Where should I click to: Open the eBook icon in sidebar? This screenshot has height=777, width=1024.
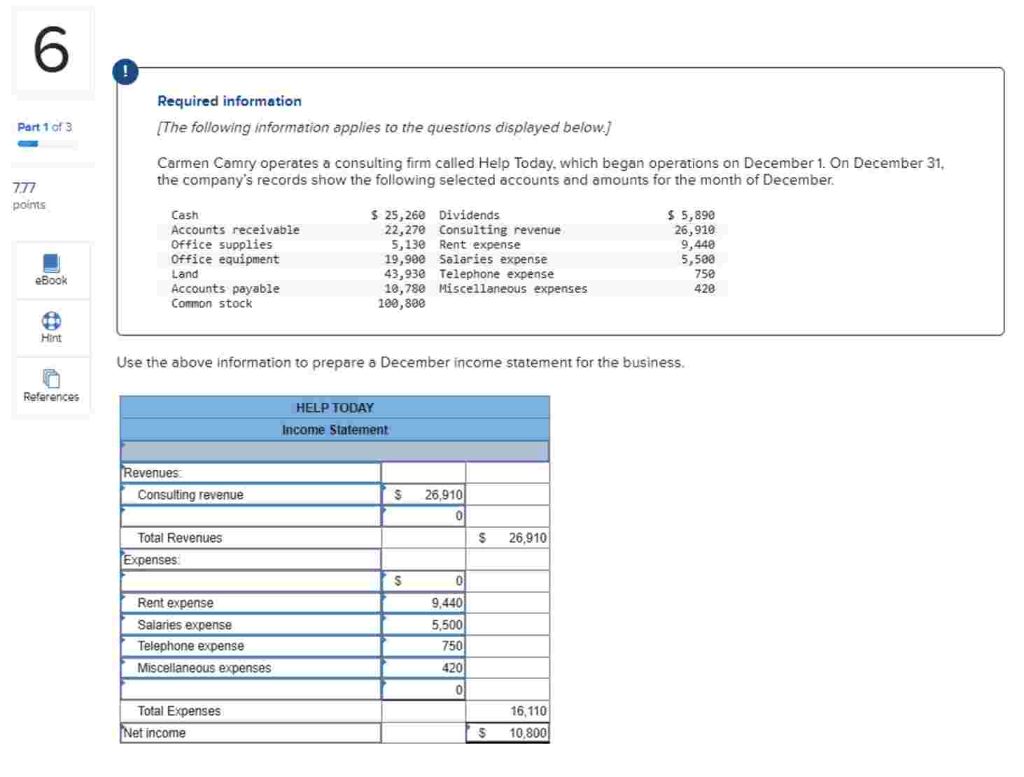click(x=51, y=263)
